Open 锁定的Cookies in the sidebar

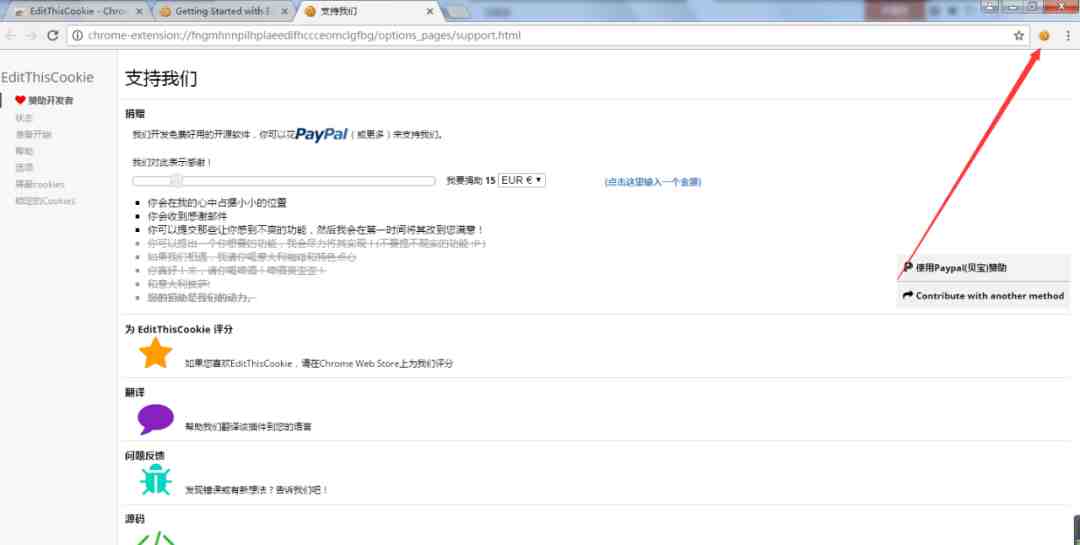click(45, 201)
